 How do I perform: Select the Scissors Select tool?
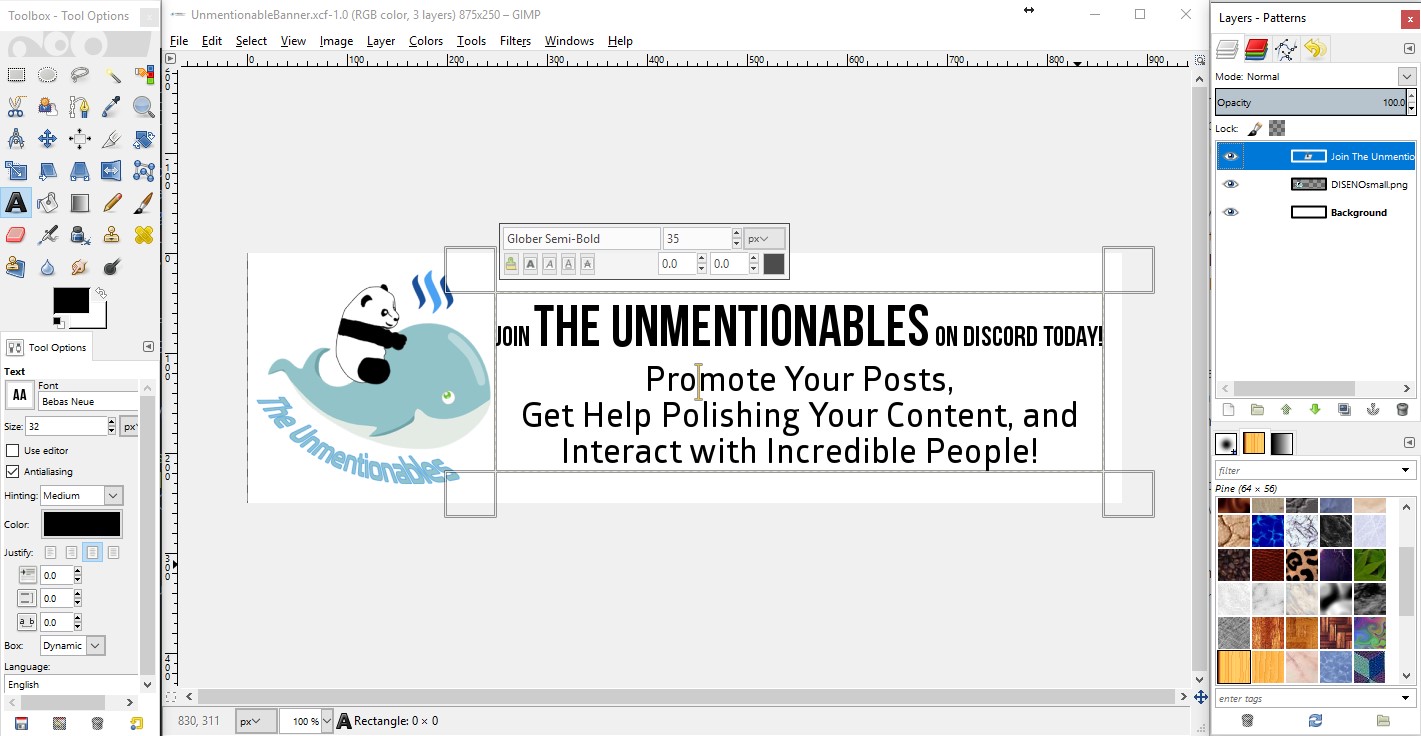coord(15,107)
